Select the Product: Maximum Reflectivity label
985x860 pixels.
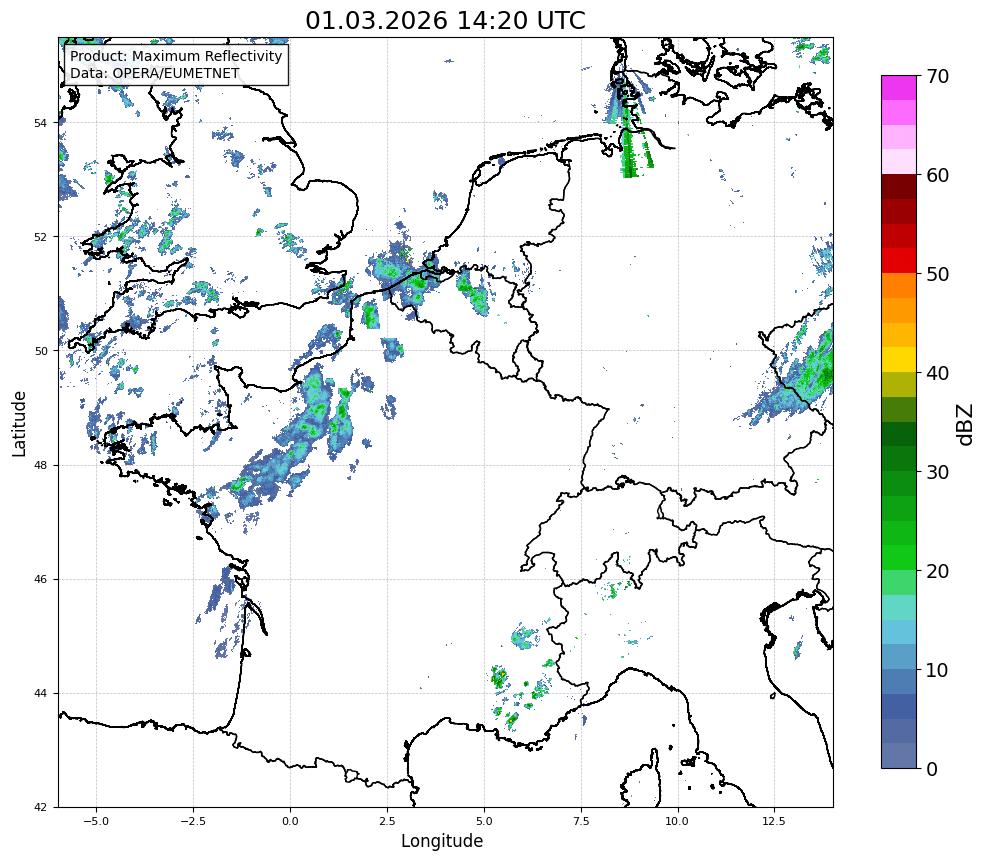(176, 56)
